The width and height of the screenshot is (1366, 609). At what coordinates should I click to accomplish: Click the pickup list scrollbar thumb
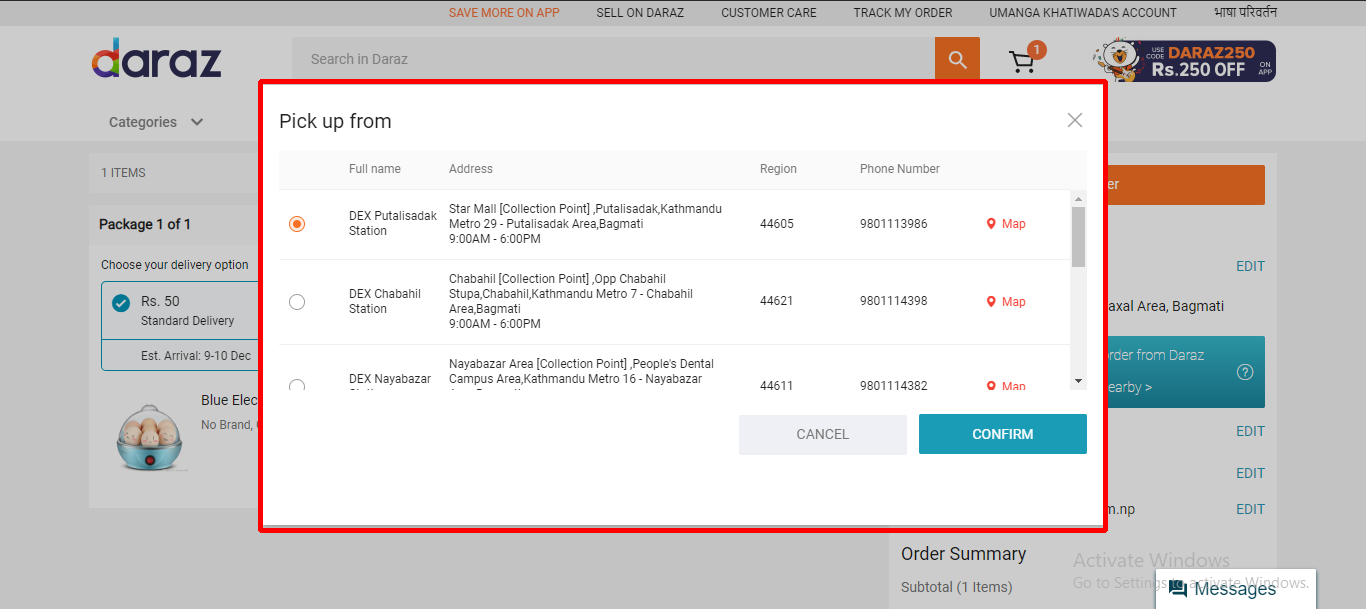tap(1078, 237)
